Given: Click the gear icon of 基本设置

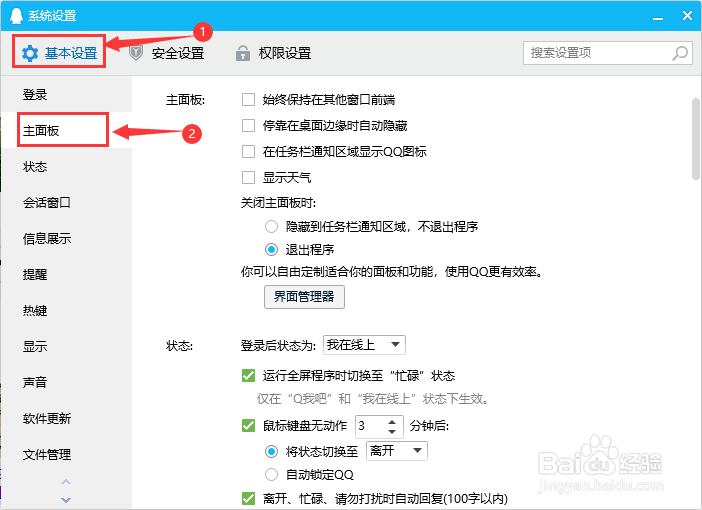Looking at the screenshot, I should pos(30,53).
